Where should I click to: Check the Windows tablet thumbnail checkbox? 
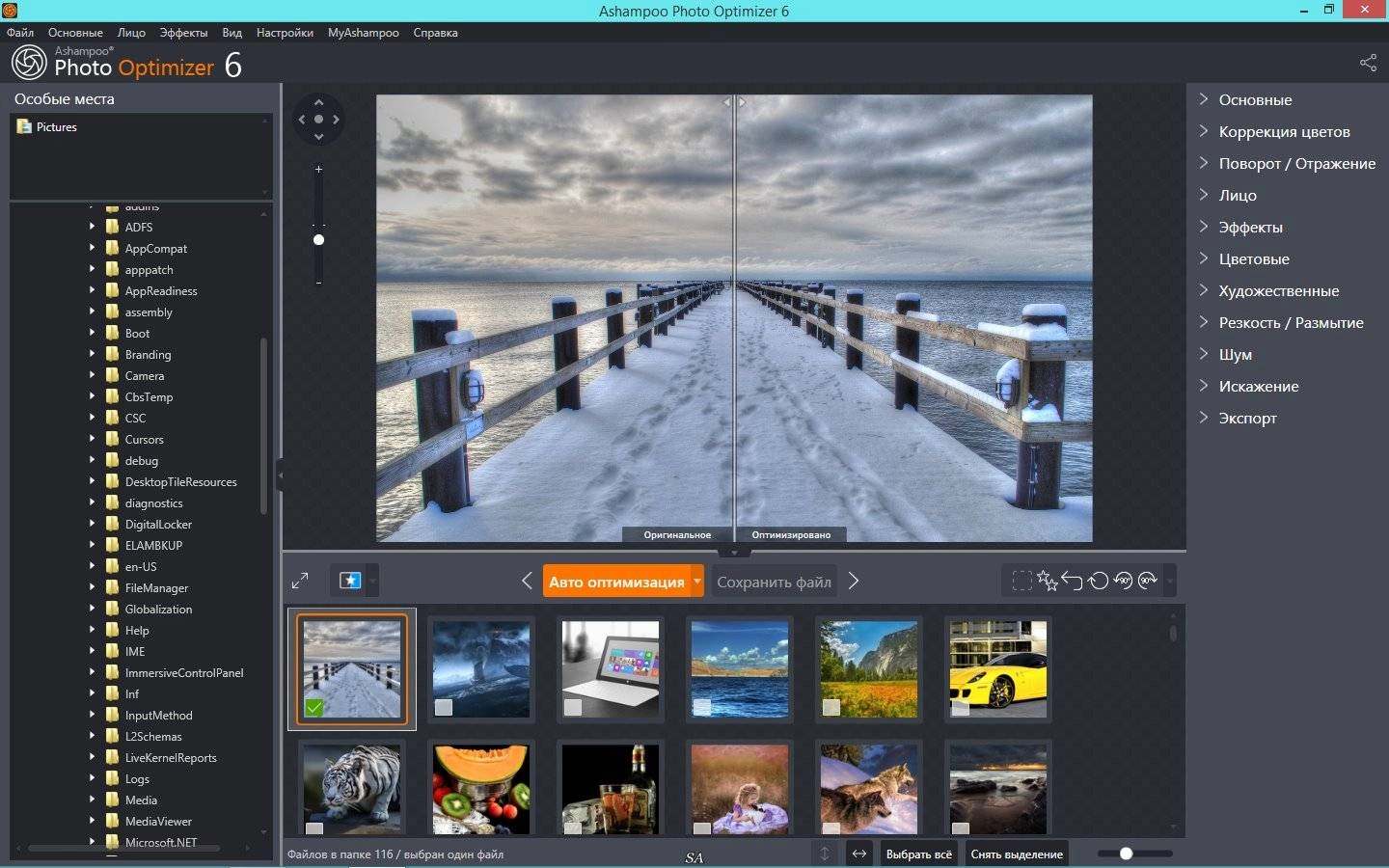pos(573,707)
